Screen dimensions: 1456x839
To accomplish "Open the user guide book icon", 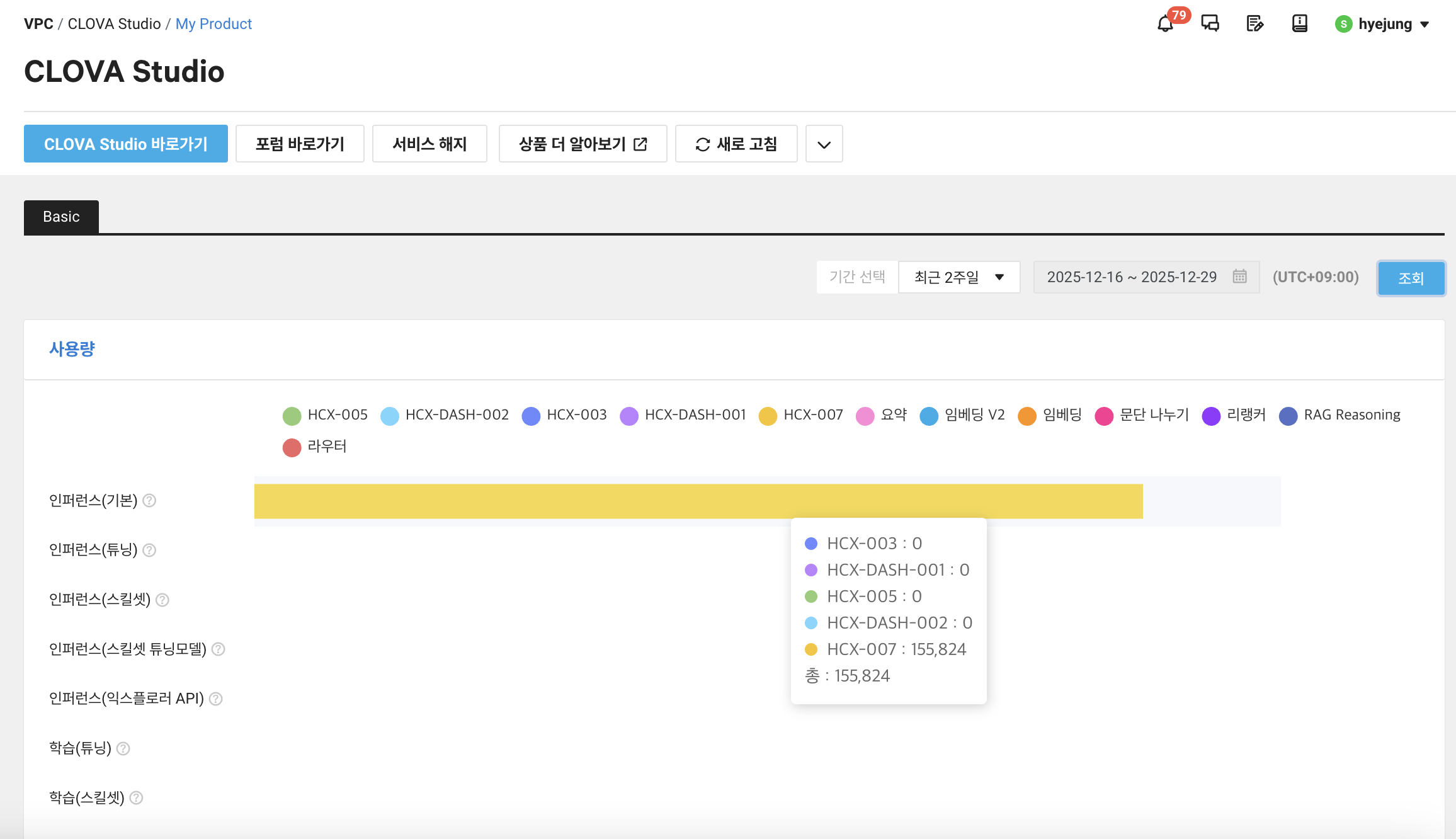I will (1299, 24).
